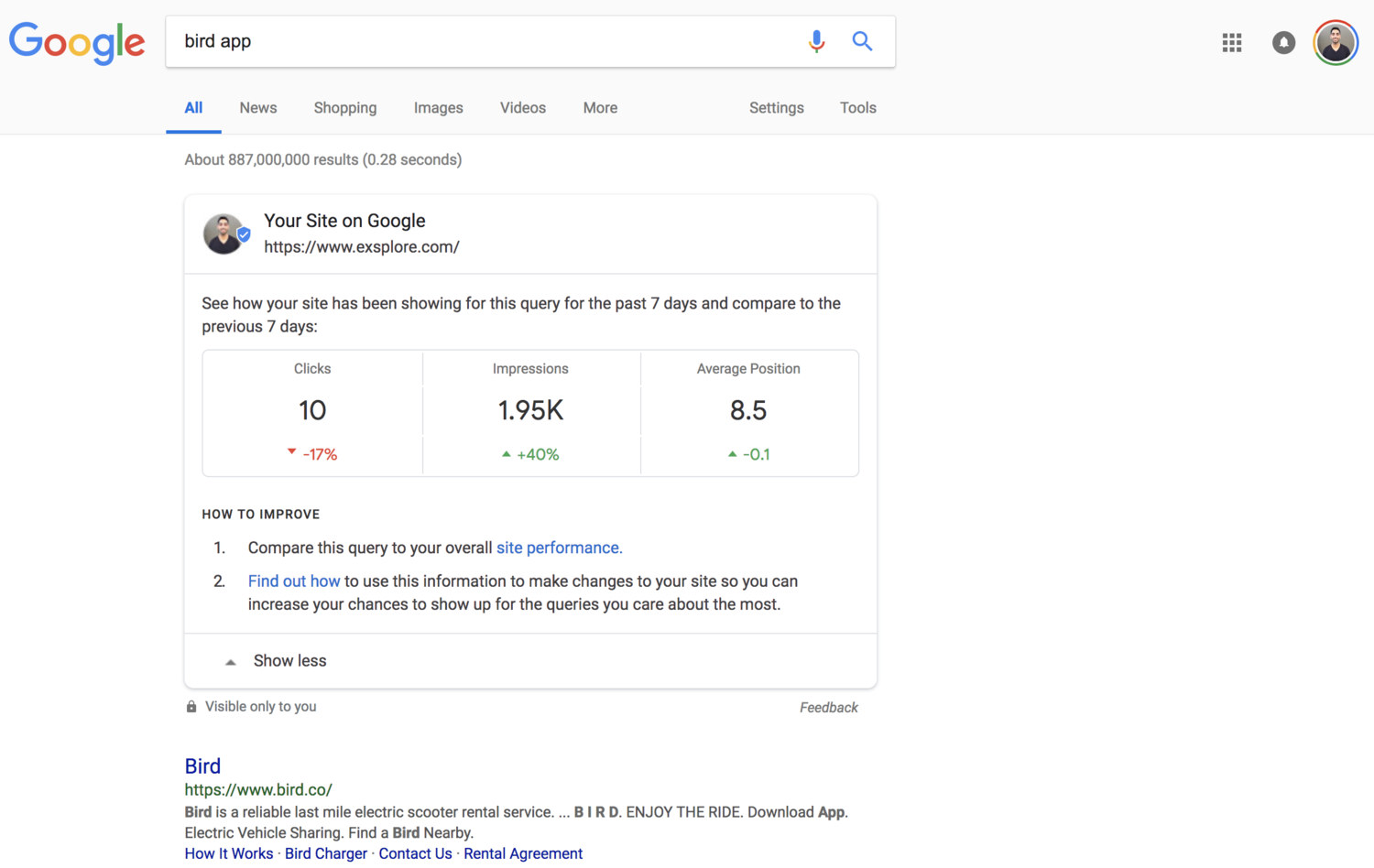The width and height of the screenshot is (1374, 868).
Task: Click the +40% change figure
Action: [538, 454]
